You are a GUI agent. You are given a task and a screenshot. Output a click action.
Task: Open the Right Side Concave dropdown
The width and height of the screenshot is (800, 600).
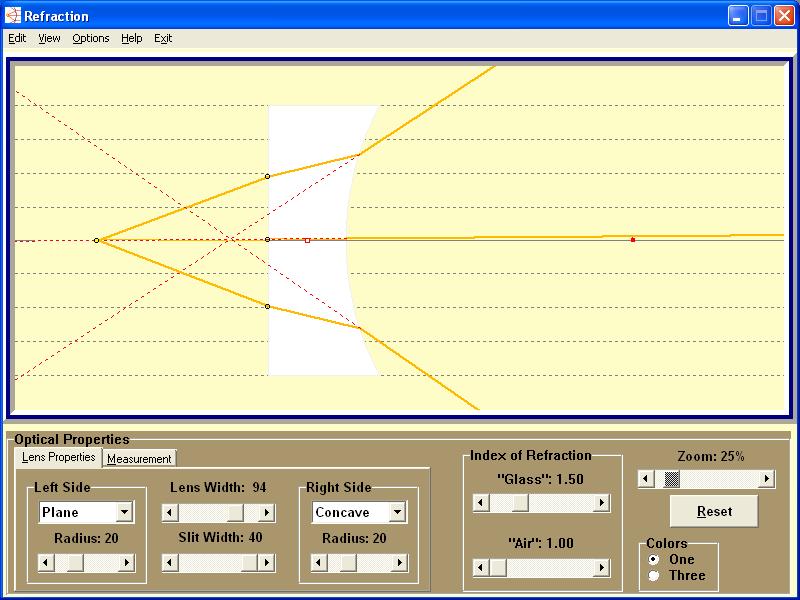tap(397, 512)
